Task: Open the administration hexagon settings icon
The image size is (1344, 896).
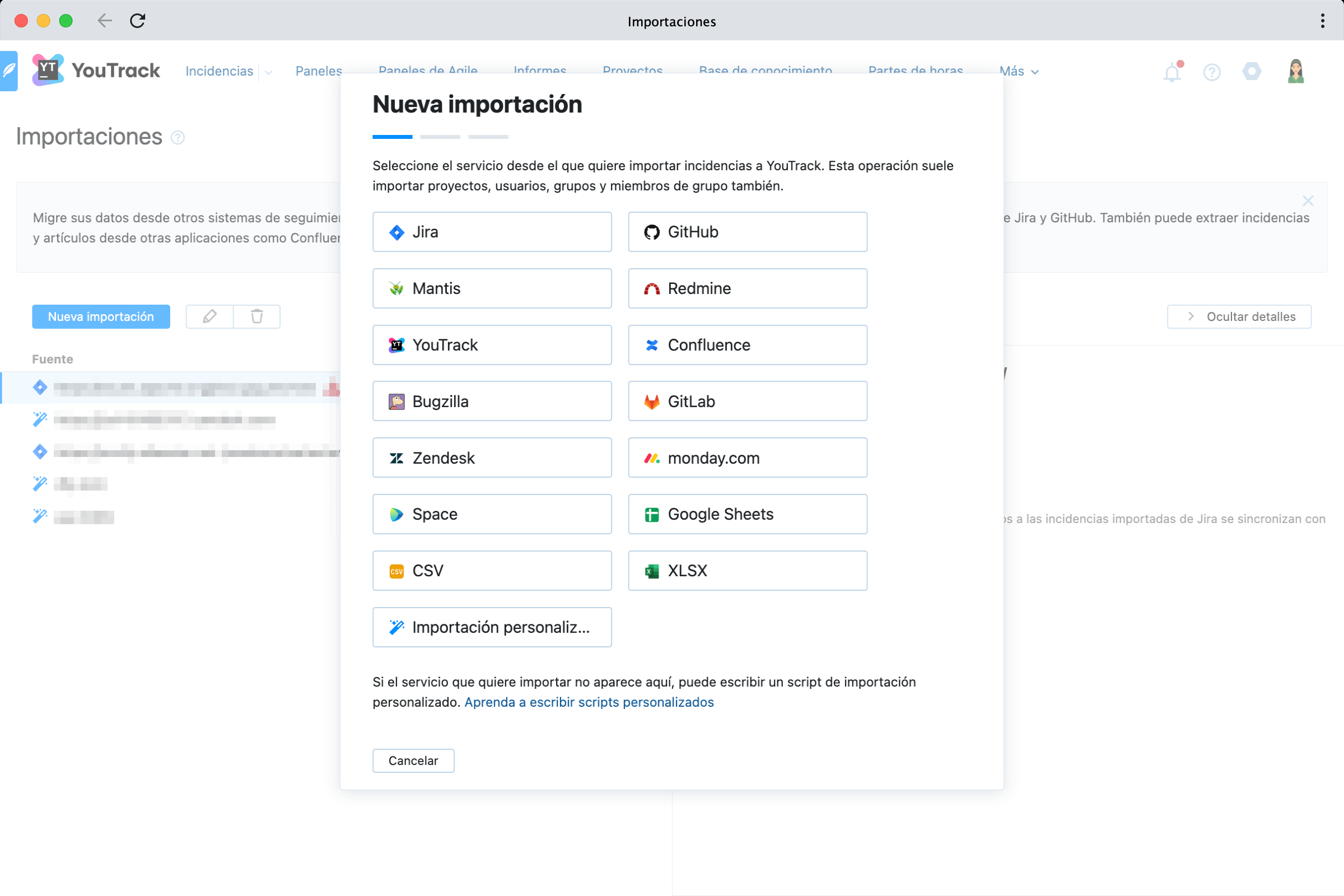Action: coord(1252,72)
